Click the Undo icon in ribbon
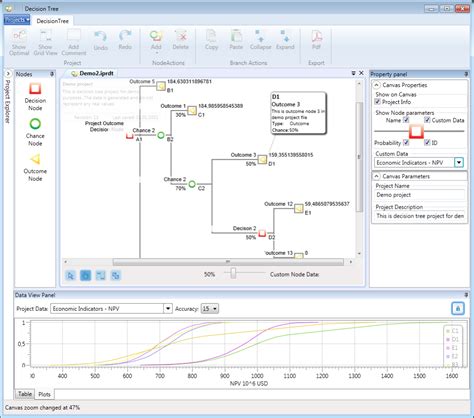 100,37
